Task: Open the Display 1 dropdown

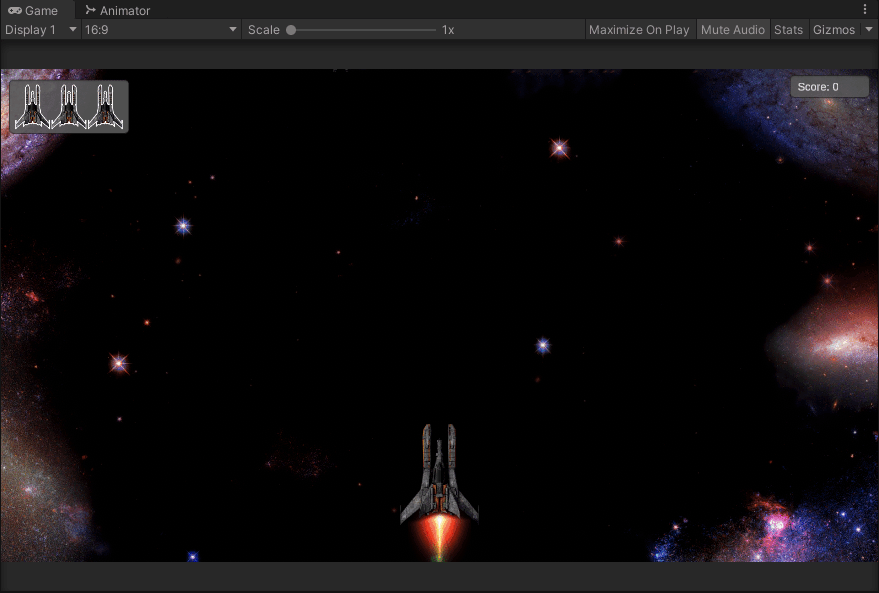Action: click(40, 29)
